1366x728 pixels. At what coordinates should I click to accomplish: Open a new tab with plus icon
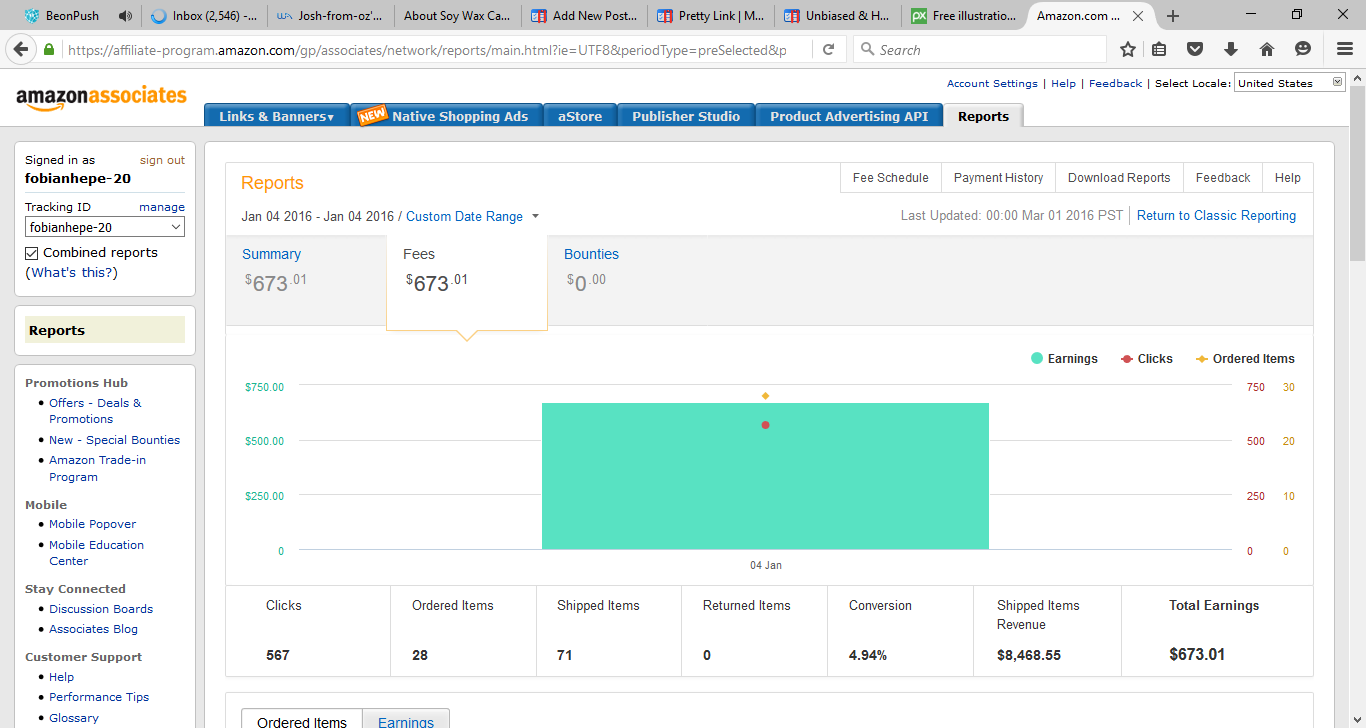click(x=1173, y=16)
